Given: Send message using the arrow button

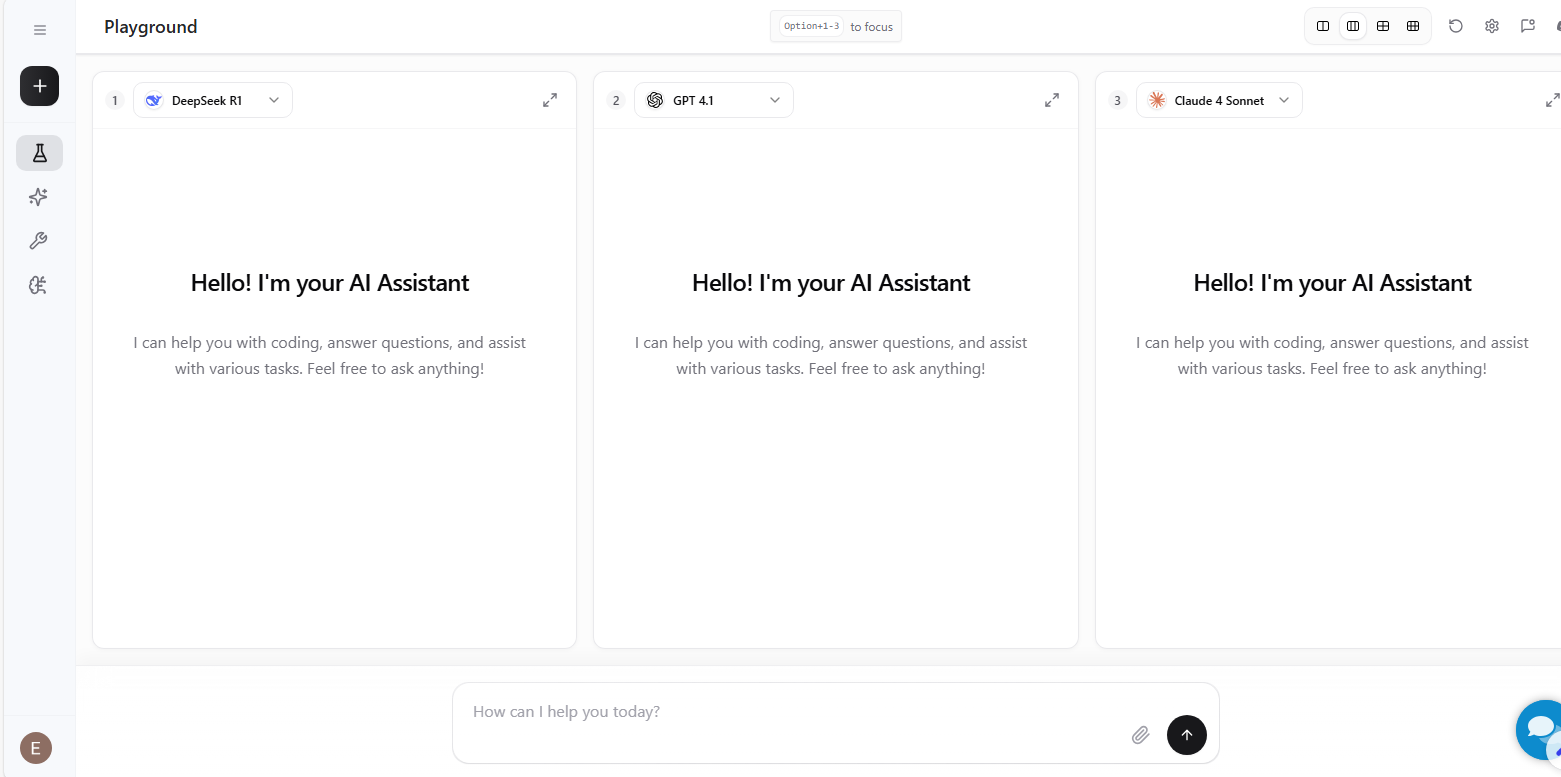Looking at the screenshot, I should click(x=1187, y=735).
